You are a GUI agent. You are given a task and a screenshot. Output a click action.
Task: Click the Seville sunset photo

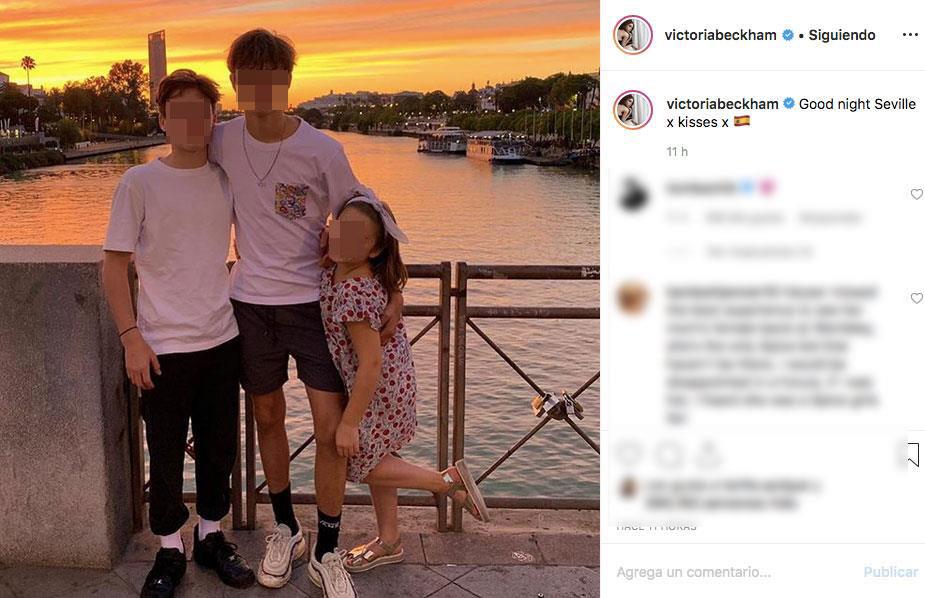click(300, 299)
